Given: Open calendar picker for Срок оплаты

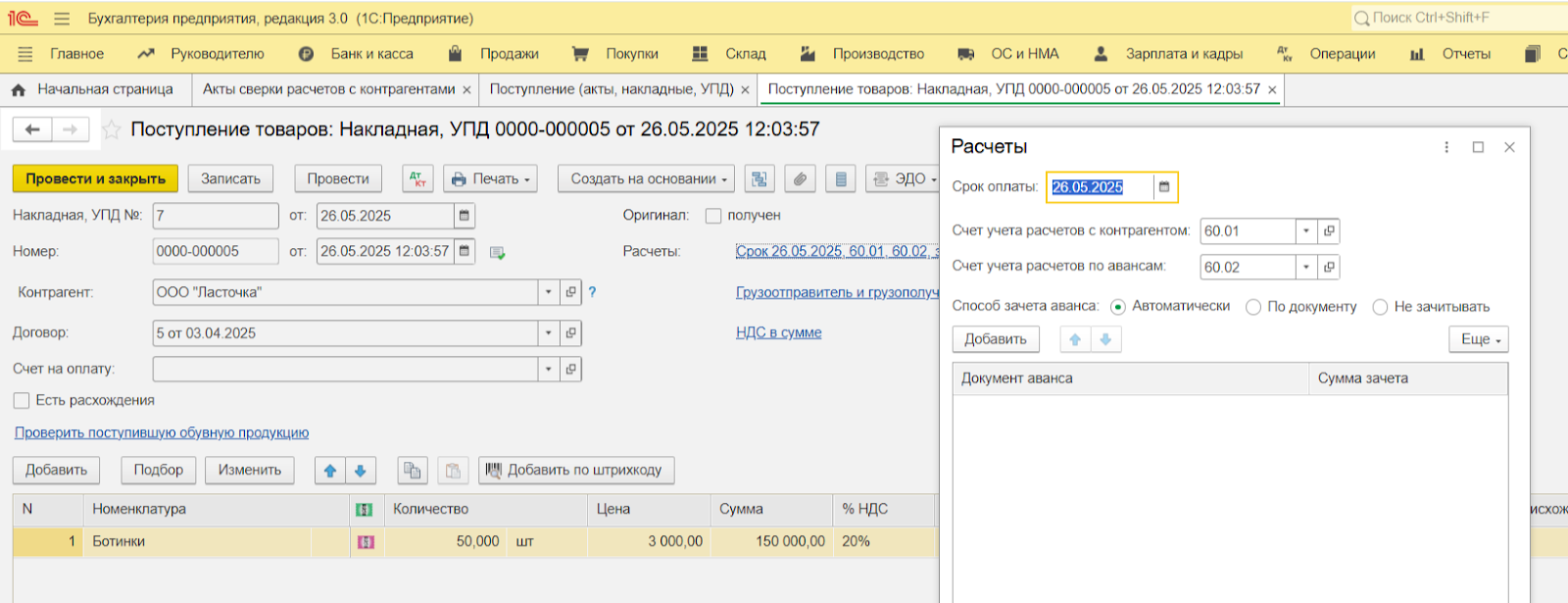Looking at the screenshot, I should click(1164, 187).
